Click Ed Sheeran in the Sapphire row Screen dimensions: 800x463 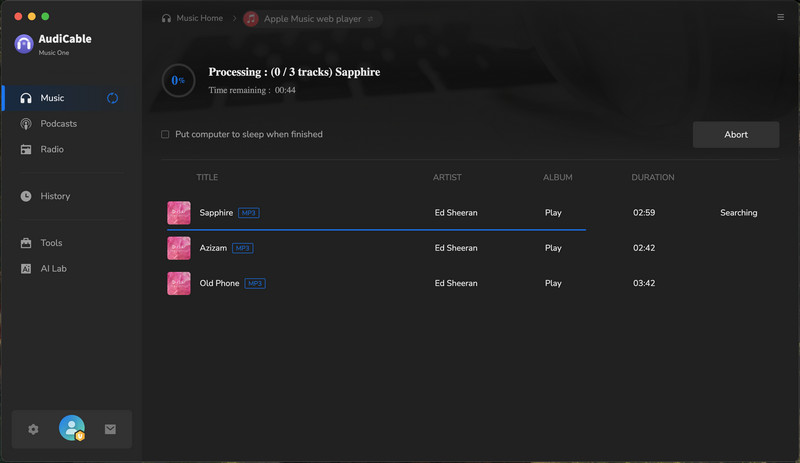tap(456, 213)
